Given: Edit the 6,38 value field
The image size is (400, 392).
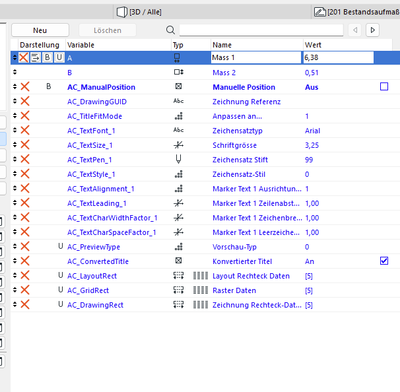Looking at the screenshot, I should pyautogui.click(x=338, y=58).
